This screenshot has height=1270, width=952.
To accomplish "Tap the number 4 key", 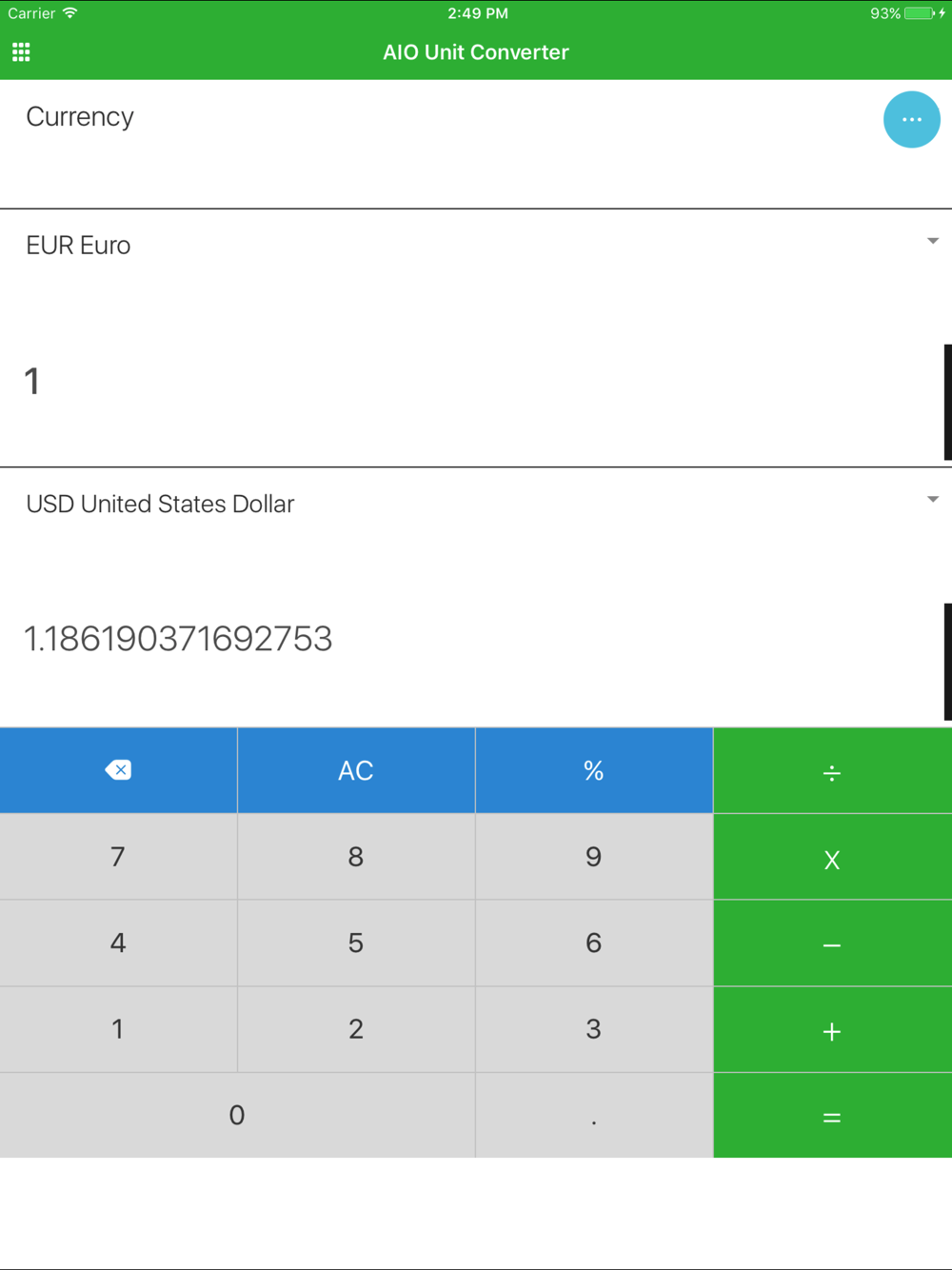I will click(118, 943).
